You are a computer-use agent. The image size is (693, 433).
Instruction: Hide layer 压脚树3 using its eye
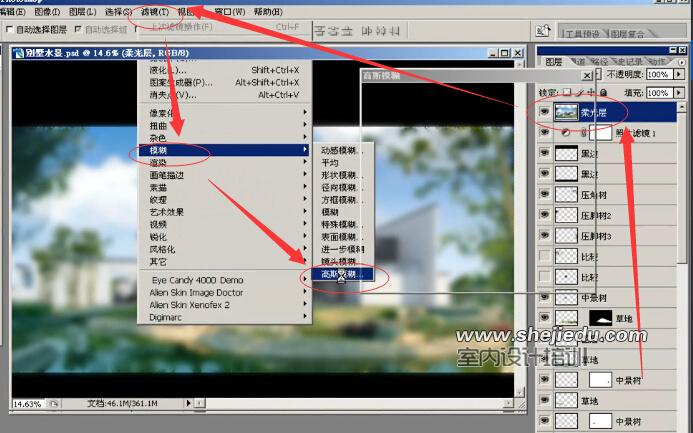click(x=544, y=235)
